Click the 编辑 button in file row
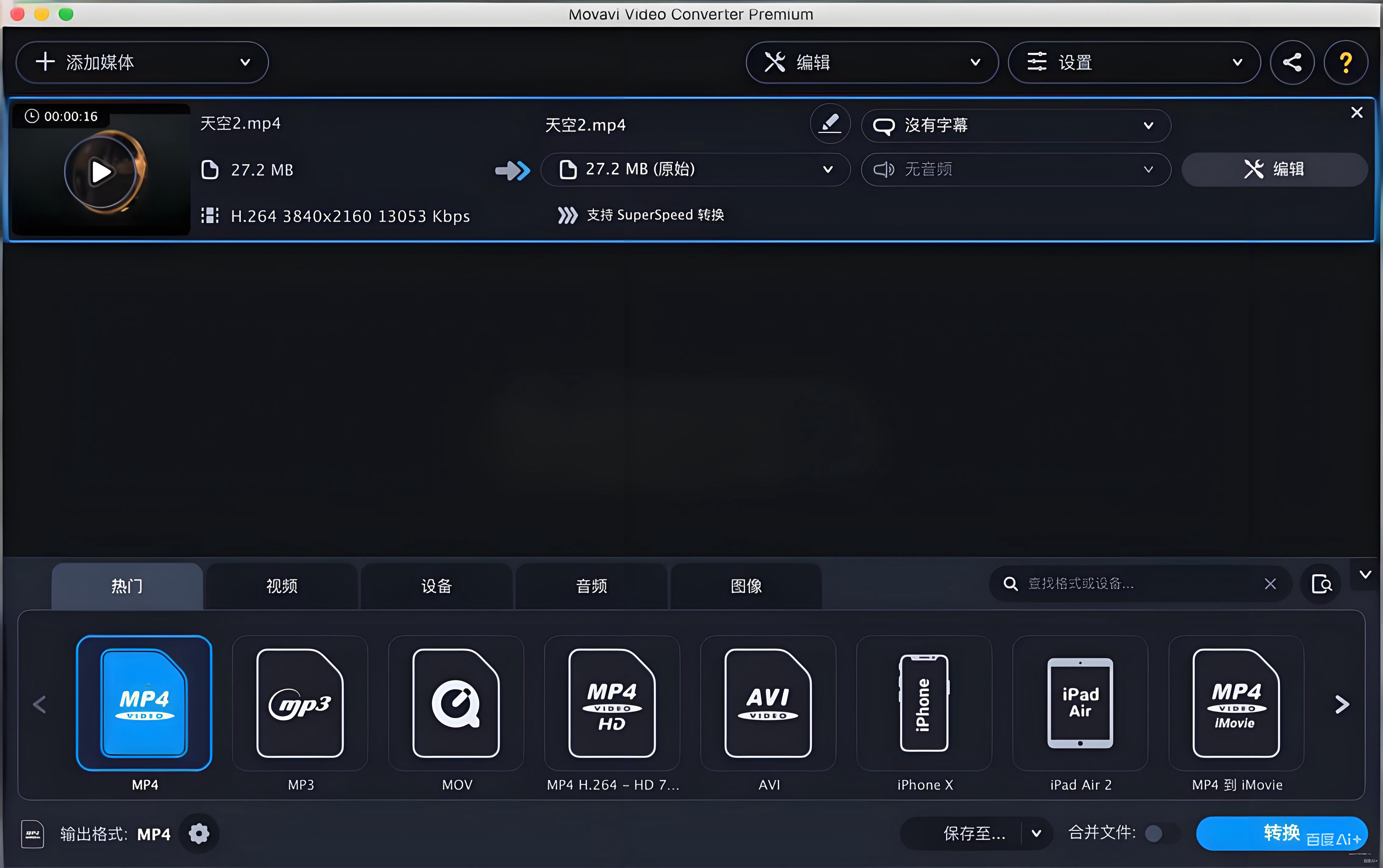The image size is (1383, 868). pyautogui.click(x=1274, y=169)
